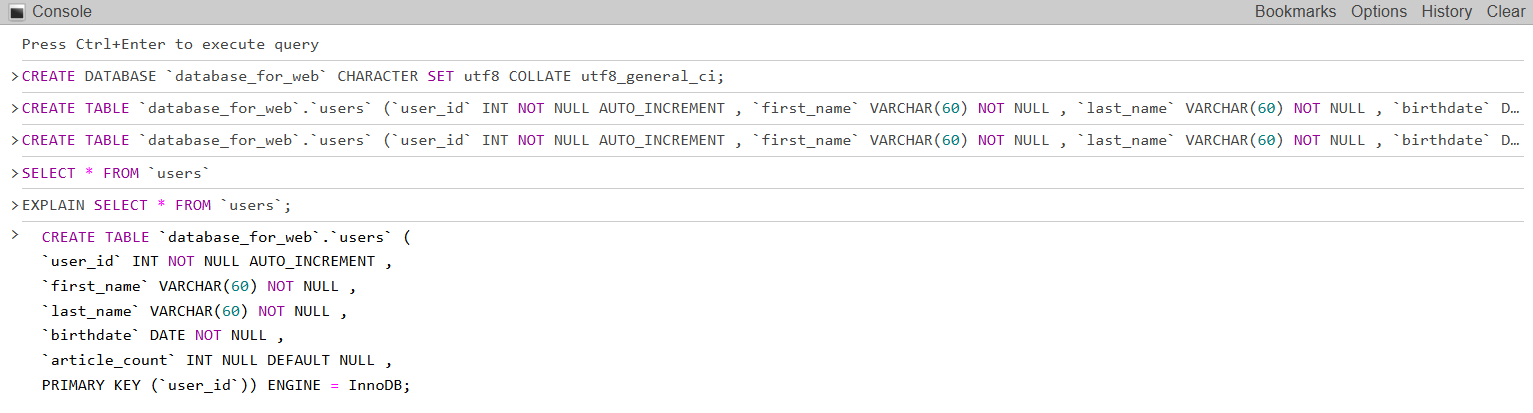Viewport: 1533px width, 413px height.
Task: Click the Console title label
Action: tap(62, 12)
